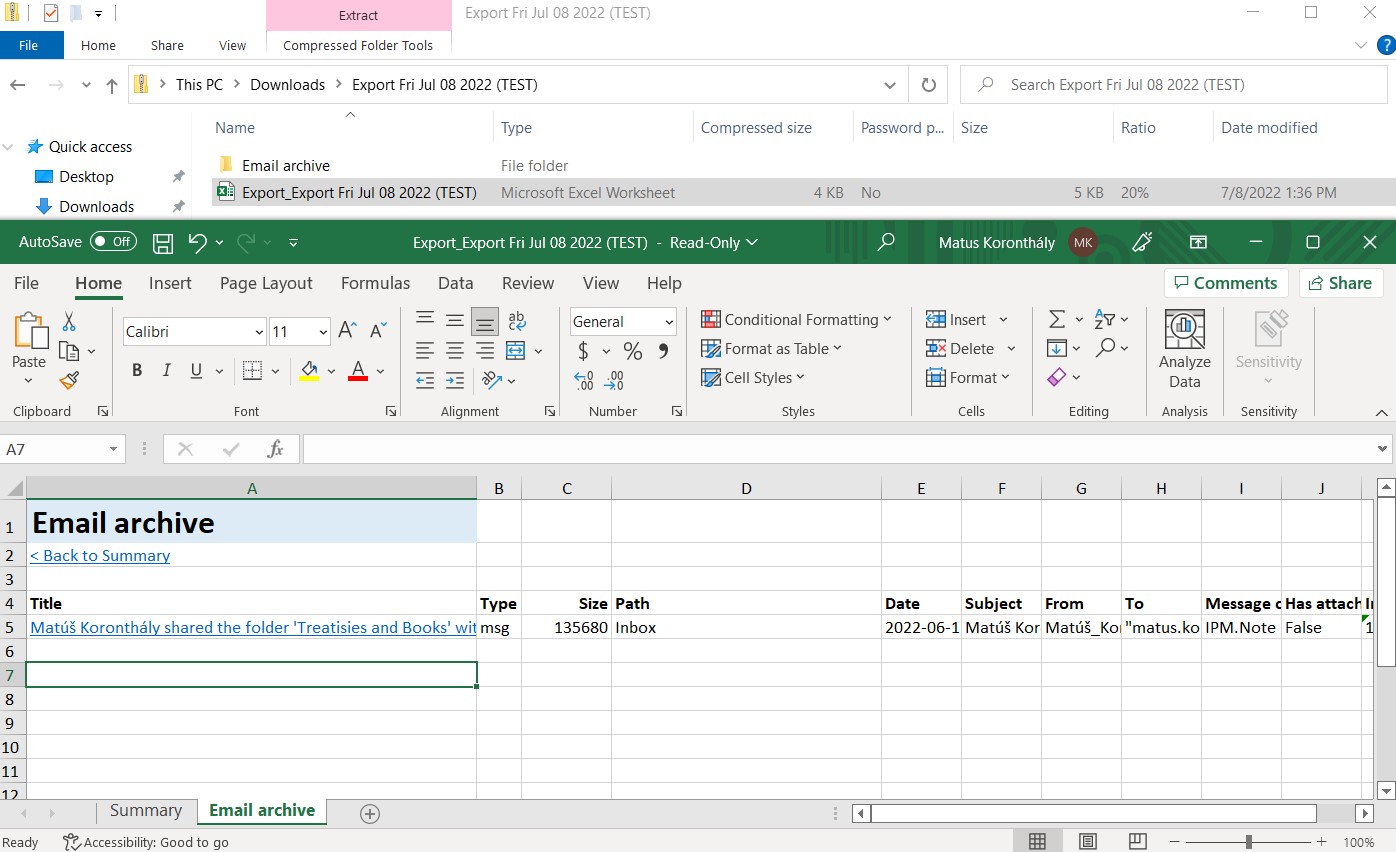The width and height of the screenshot is (1396, 852).
Task: Toggle the Align Right button
Action: point(485,351)
